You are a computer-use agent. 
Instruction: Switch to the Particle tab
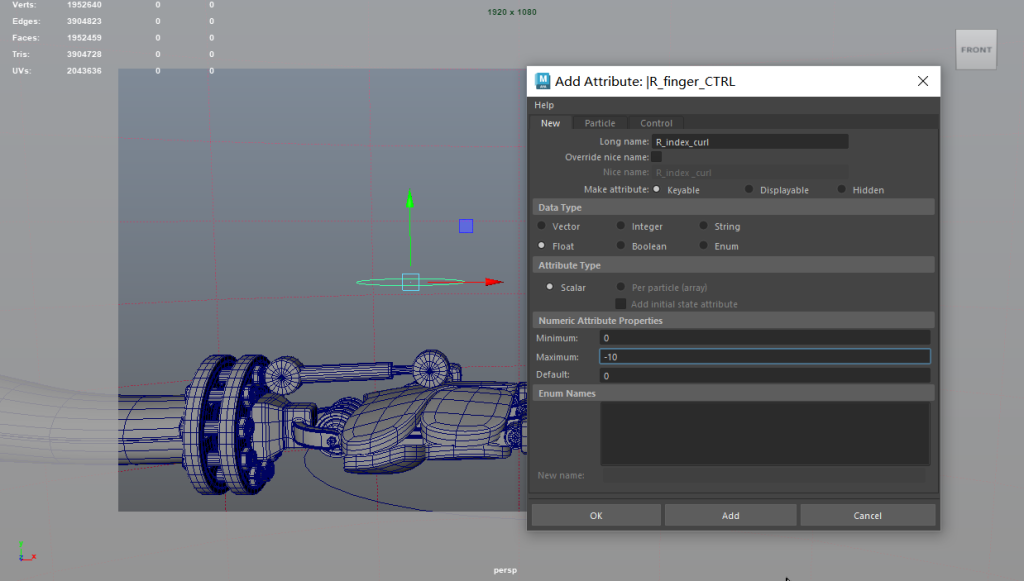tap(600, 123)
